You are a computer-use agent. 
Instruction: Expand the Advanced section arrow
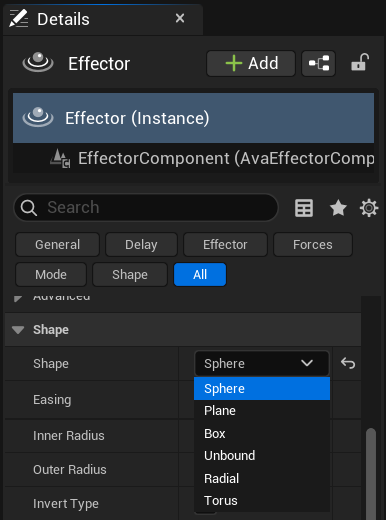click(x=18, y=298)
